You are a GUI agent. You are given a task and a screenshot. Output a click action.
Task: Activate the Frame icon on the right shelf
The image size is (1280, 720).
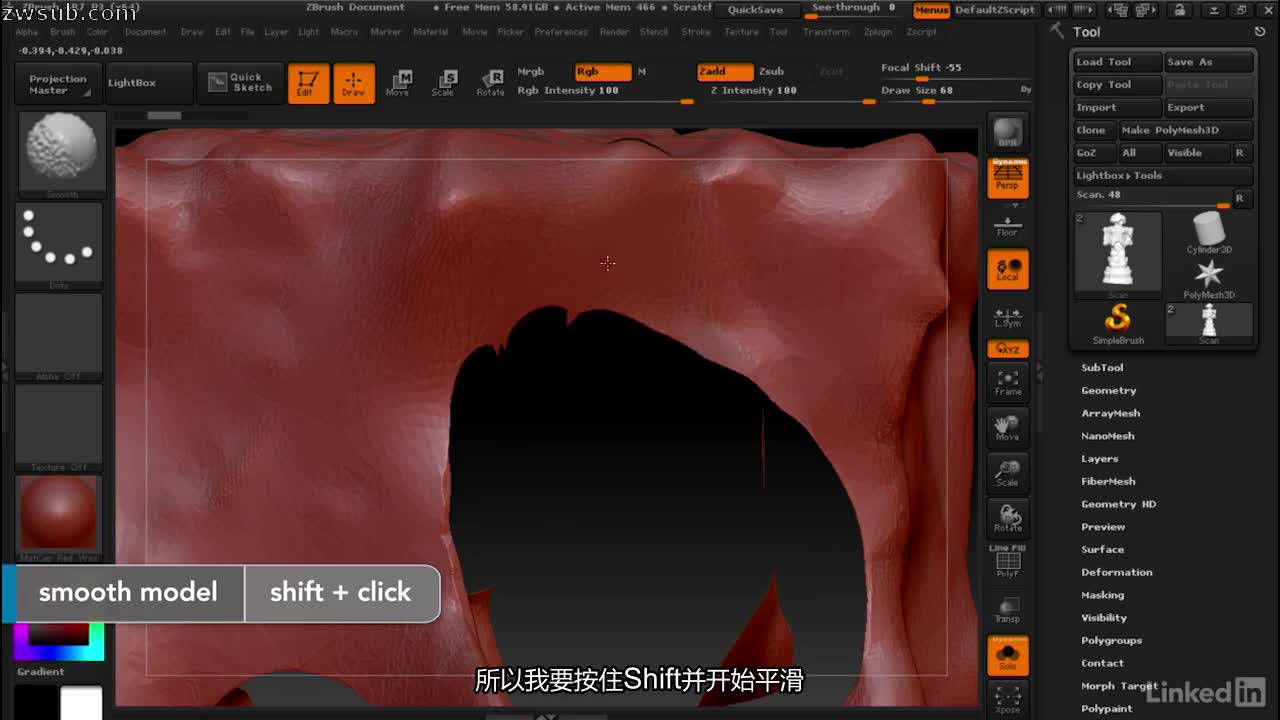1007,383
